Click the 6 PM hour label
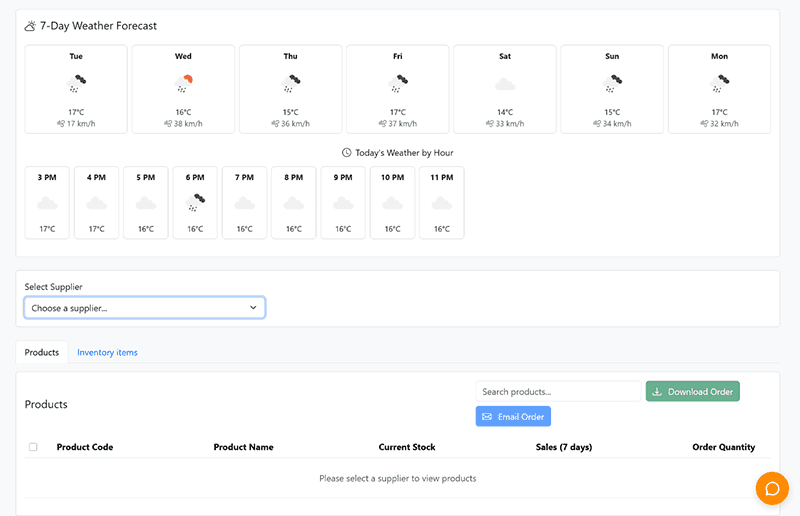 [195, 177]
